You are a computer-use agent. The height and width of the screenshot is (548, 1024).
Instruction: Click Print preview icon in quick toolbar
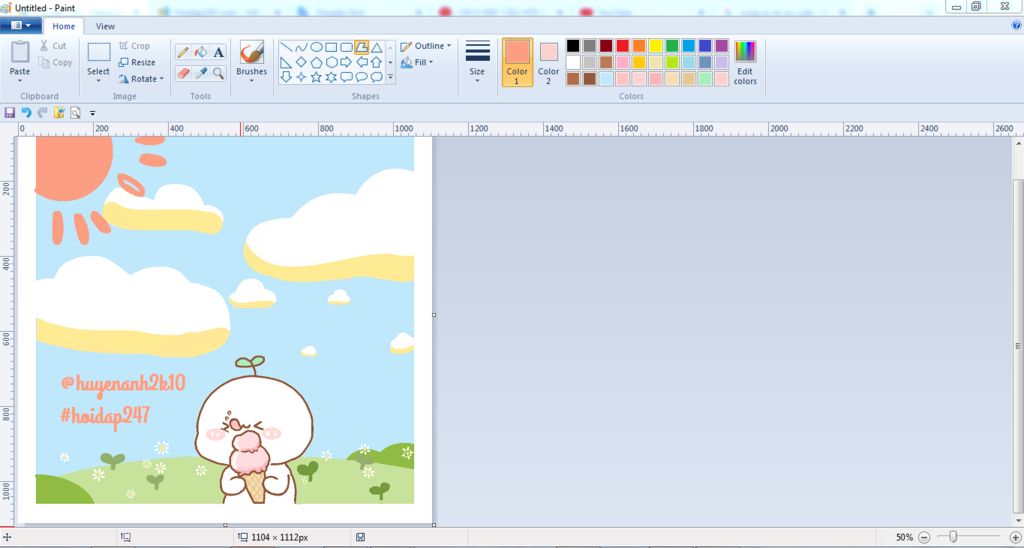tap(75, 113)
